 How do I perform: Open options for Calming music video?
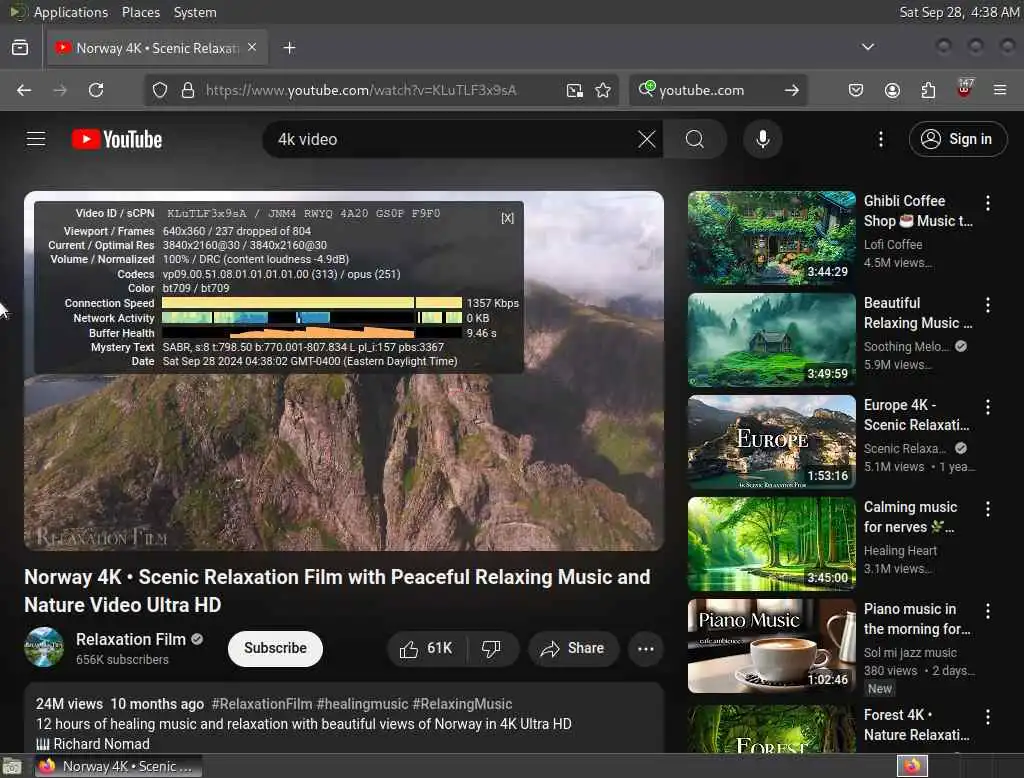pos(988,509)
